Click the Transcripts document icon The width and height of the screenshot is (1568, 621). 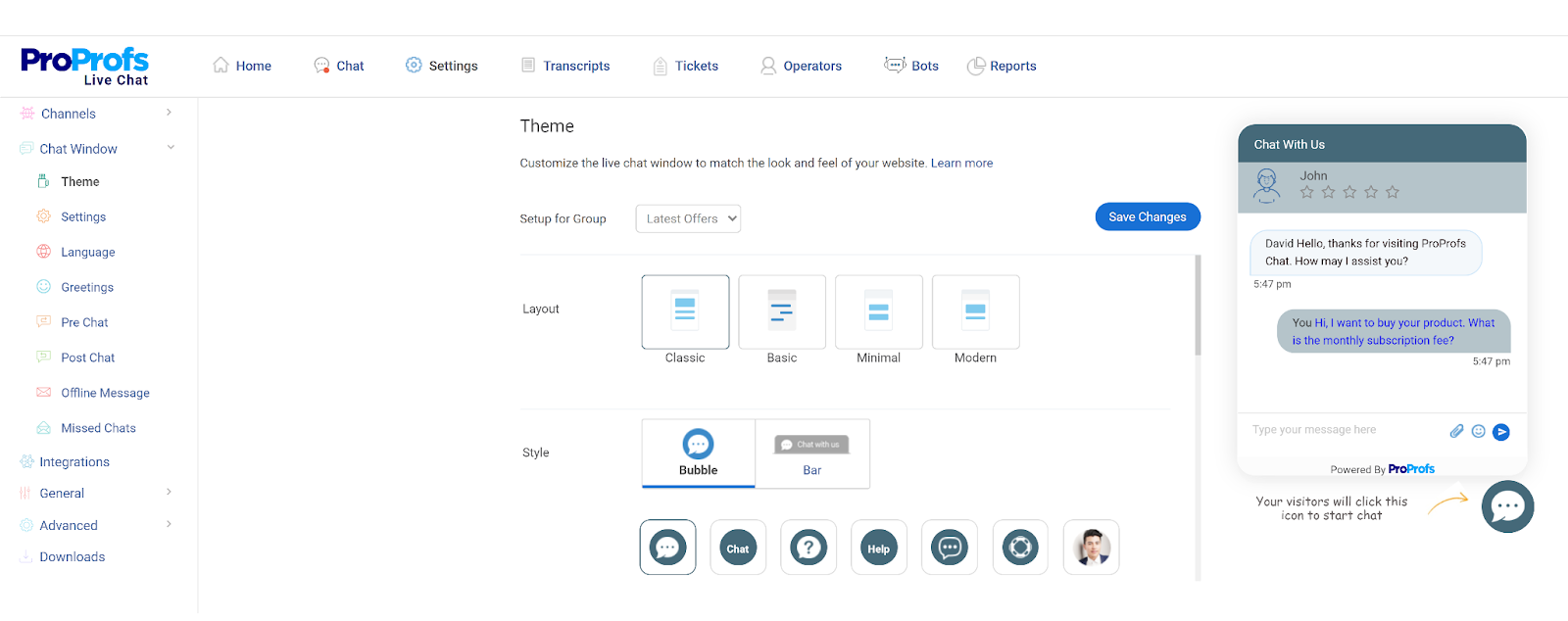(x=528, y=65)
